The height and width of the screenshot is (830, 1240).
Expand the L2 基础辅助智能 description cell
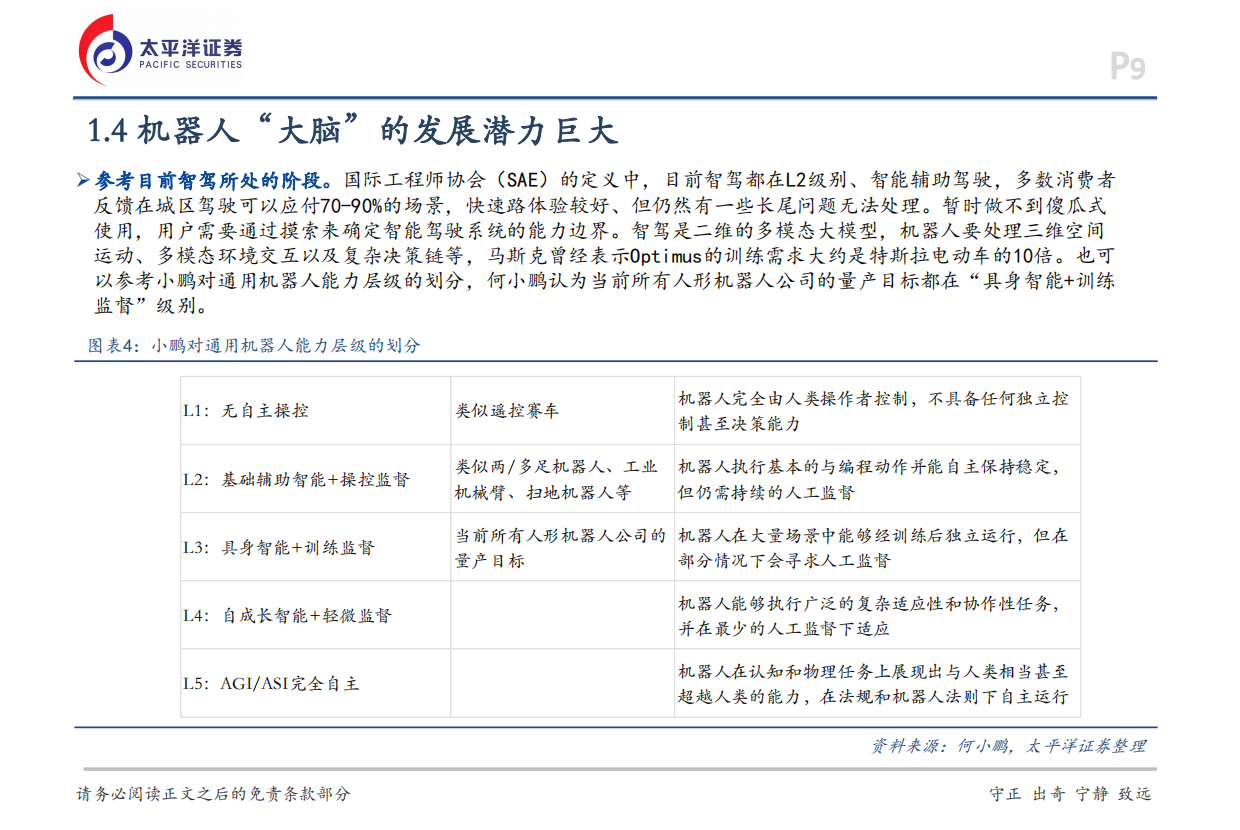point(875,479)
